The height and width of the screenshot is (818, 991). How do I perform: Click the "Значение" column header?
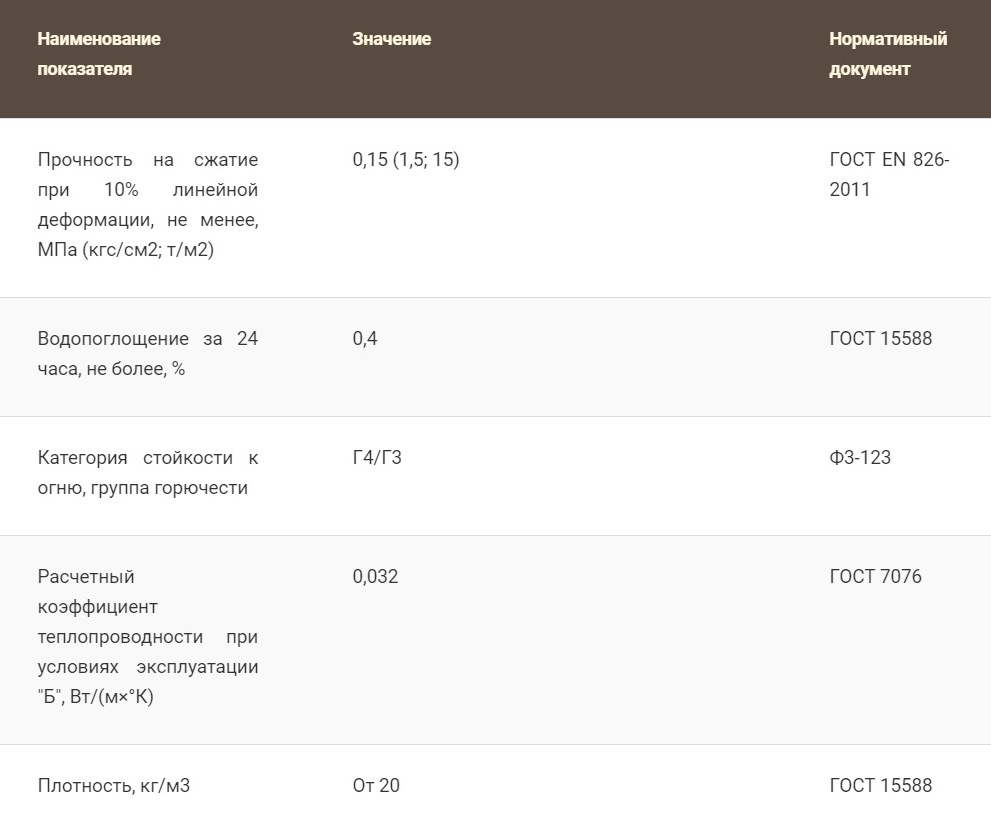pyautogui.click(x=391, y=39)
